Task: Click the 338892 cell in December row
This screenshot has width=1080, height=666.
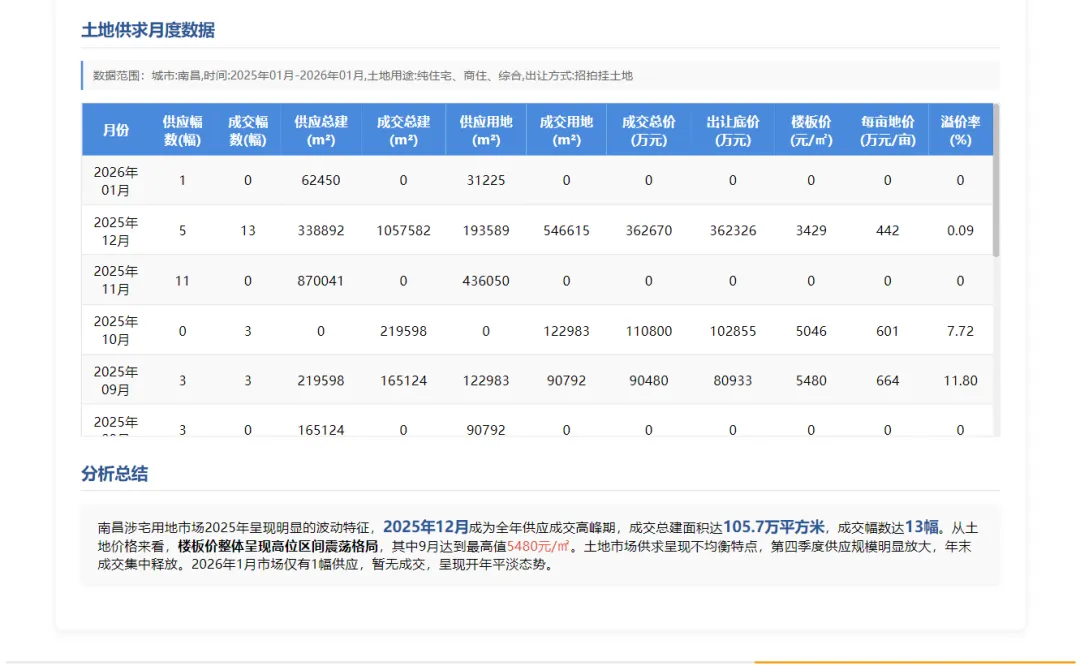Action: tap(320, 231)
